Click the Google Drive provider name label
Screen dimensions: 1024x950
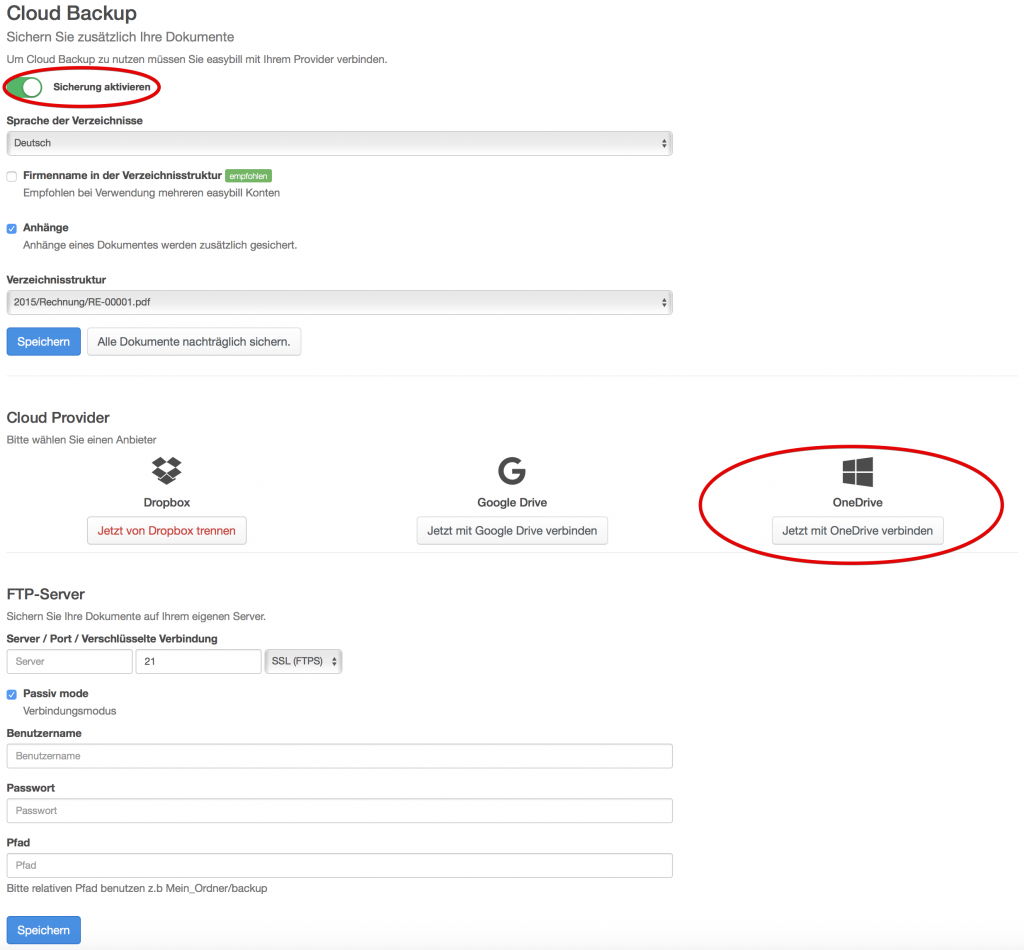(512, 502)
